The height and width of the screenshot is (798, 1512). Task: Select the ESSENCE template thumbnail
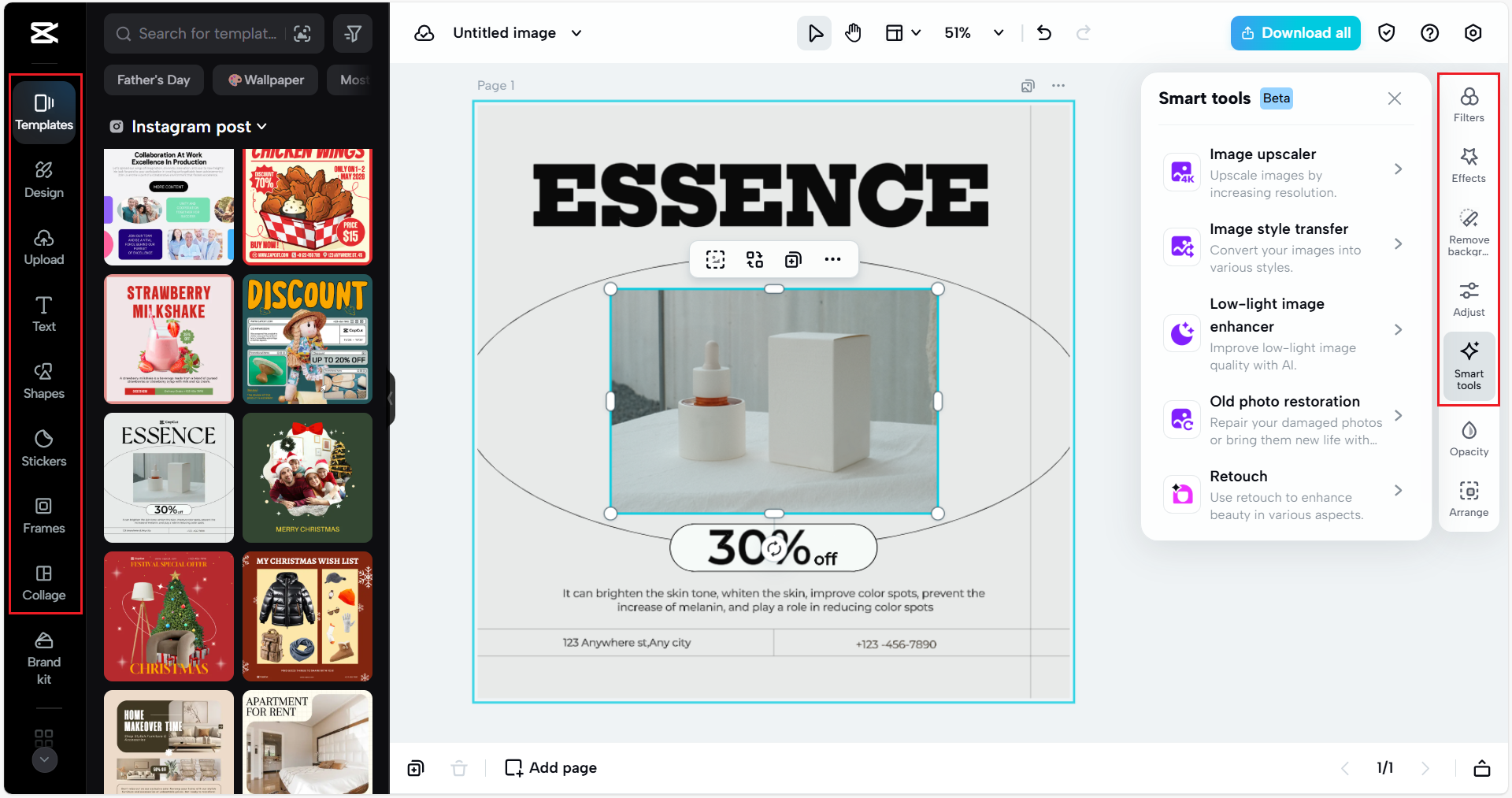coord(169,477)
